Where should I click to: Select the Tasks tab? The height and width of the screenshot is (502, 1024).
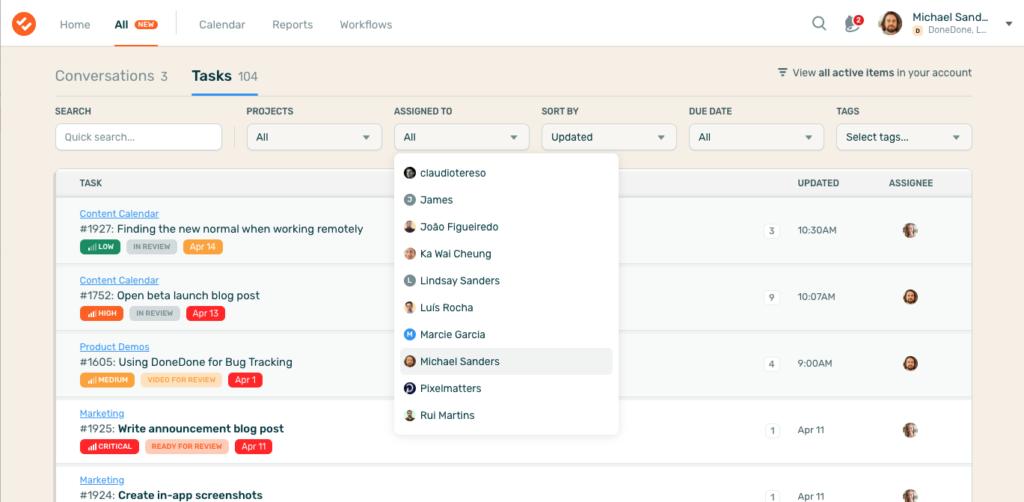coord(225,76)
